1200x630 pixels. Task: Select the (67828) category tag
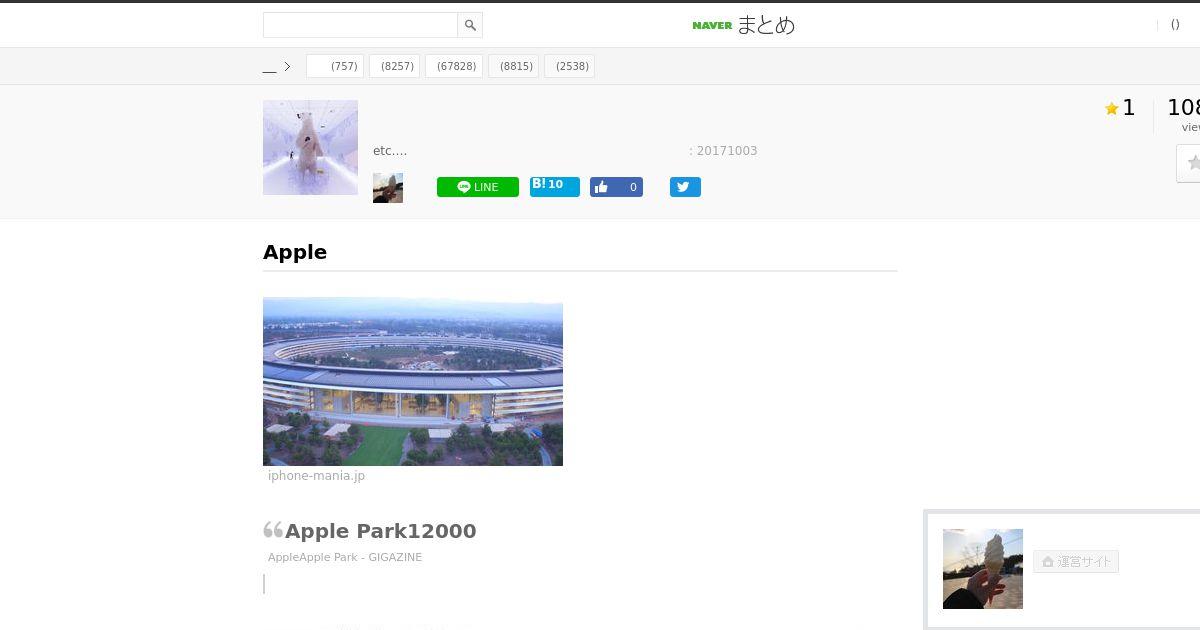click(454, 66)
